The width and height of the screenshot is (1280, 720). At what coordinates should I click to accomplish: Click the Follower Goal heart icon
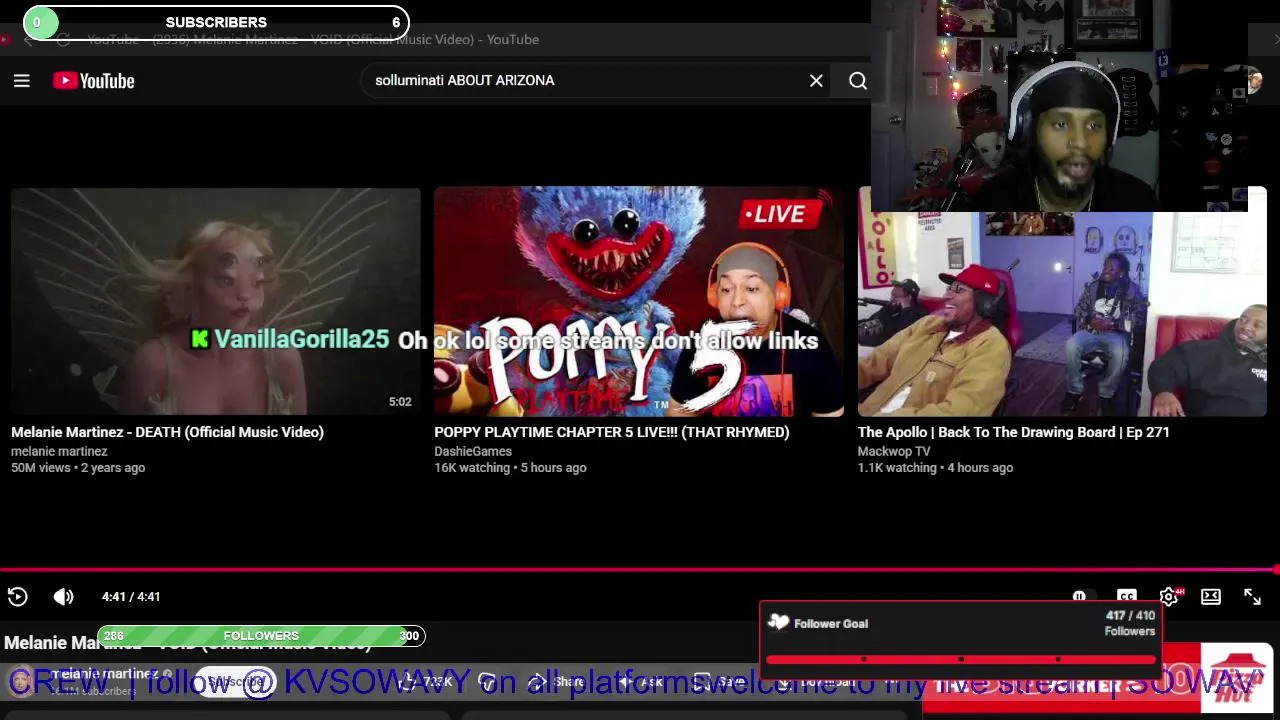point(778,622)
